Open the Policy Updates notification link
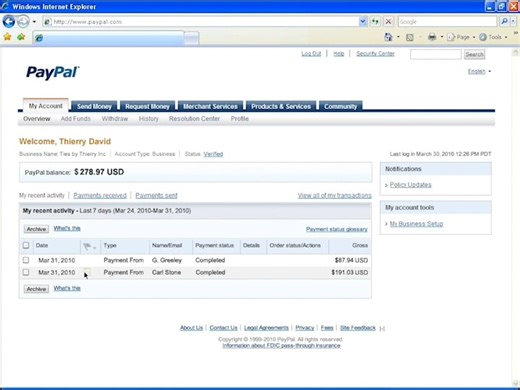The width and height of the screenshot is (520, 390). coord(410,185)
